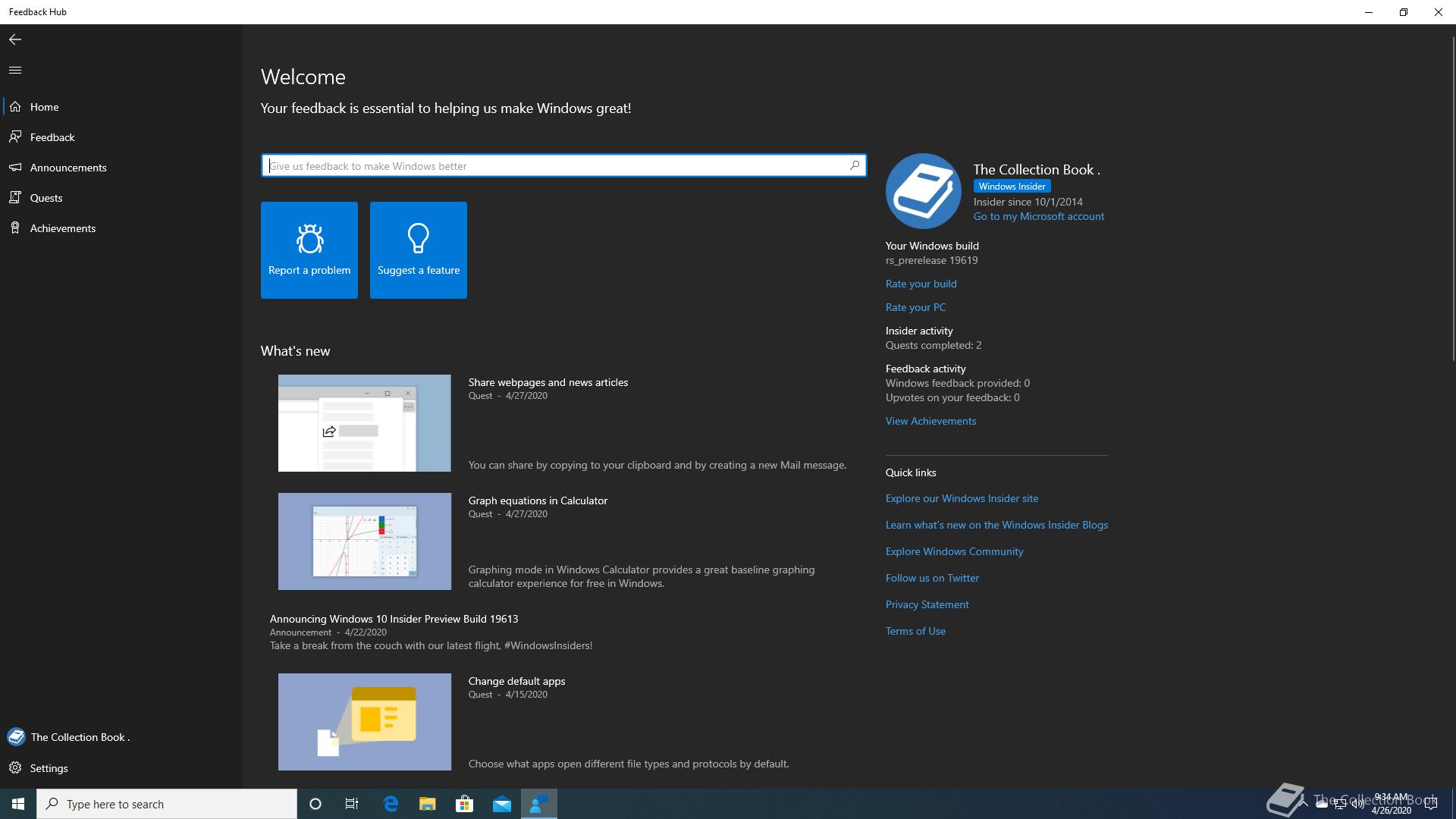1456x819 pixels.
Task: Open Privacy Statement link
Action: tap(927, 604)
